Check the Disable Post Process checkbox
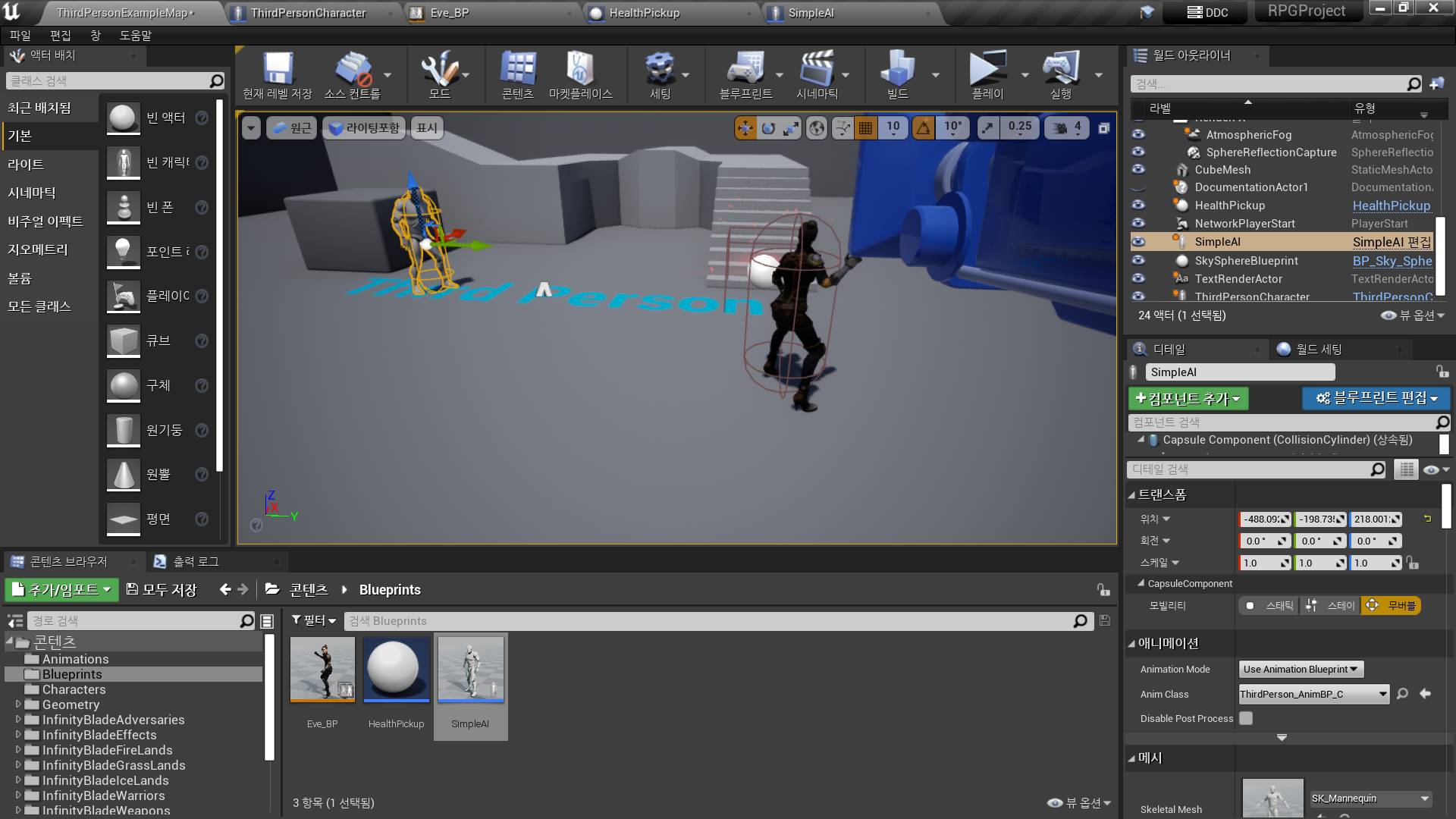 1246,718
